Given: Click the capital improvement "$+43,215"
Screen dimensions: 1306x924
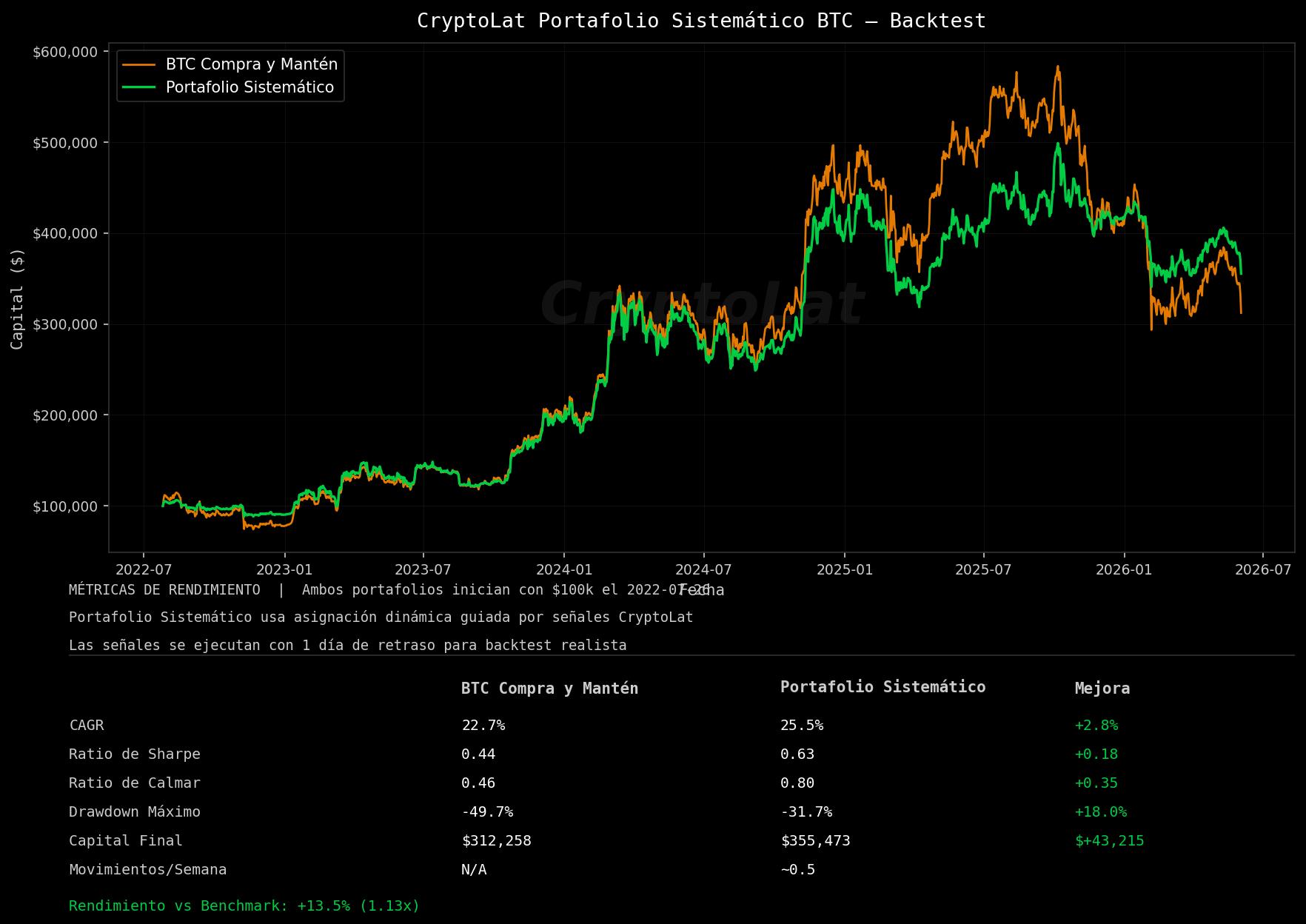Looking at the screenshot, I should 1110,841.
